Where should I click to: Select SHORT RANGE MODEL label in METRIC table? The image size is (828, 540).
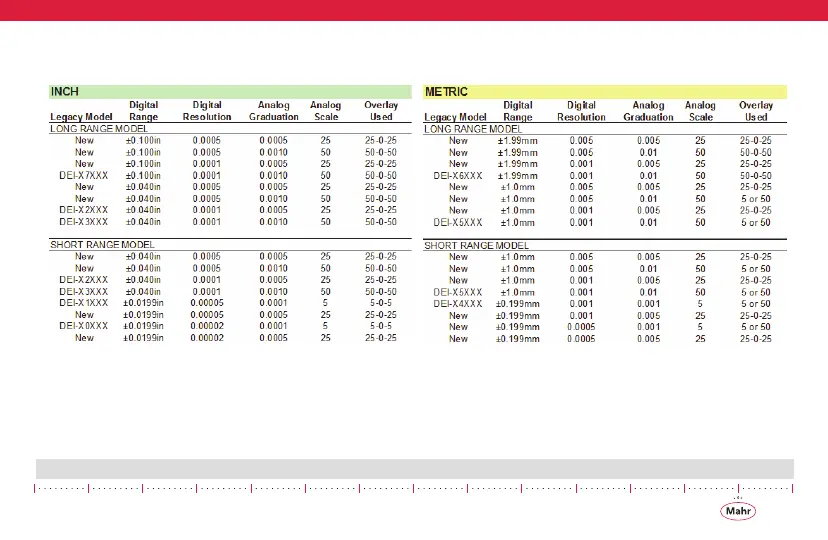click(x=476, y=246)
